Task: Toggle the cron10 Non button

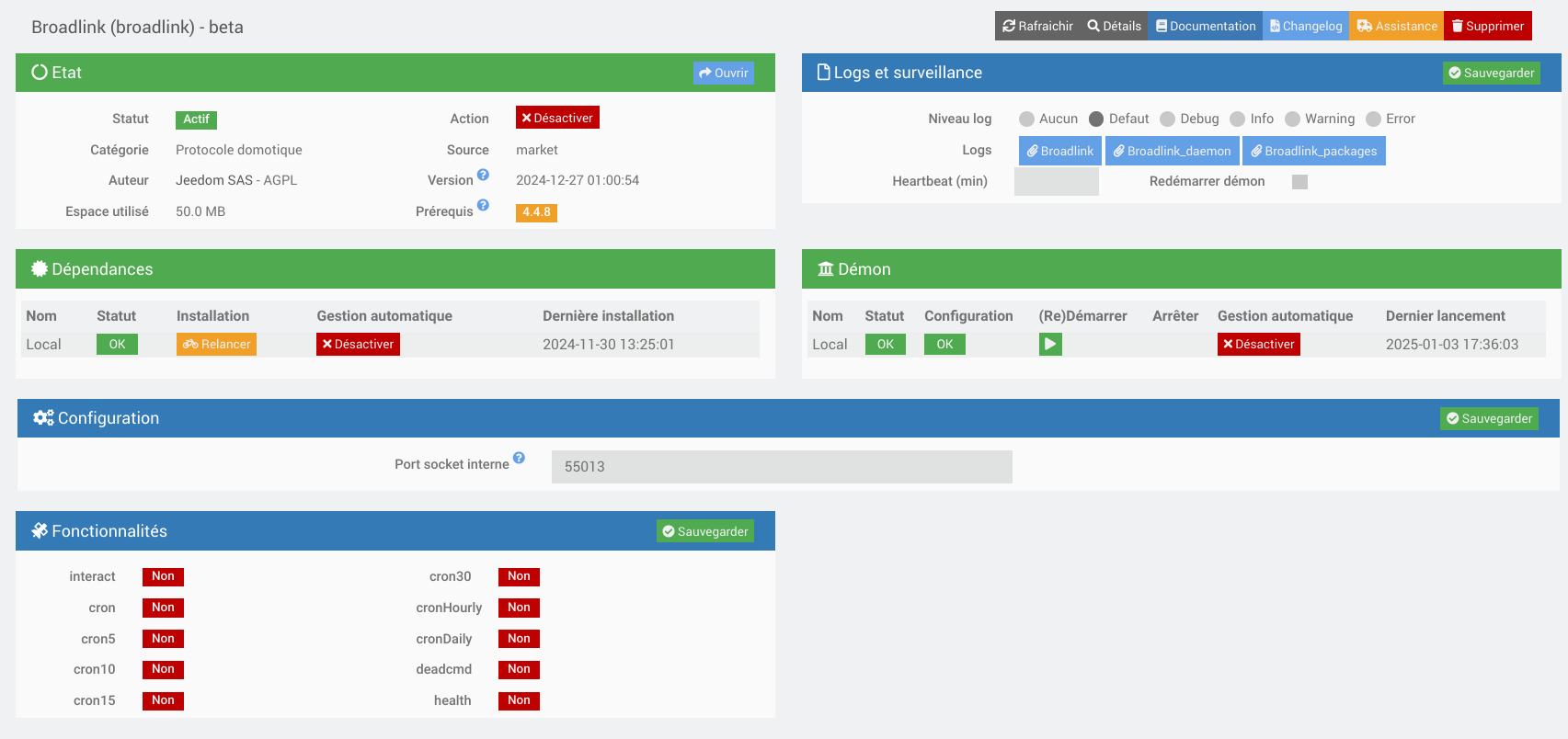Action: point(163,669)
